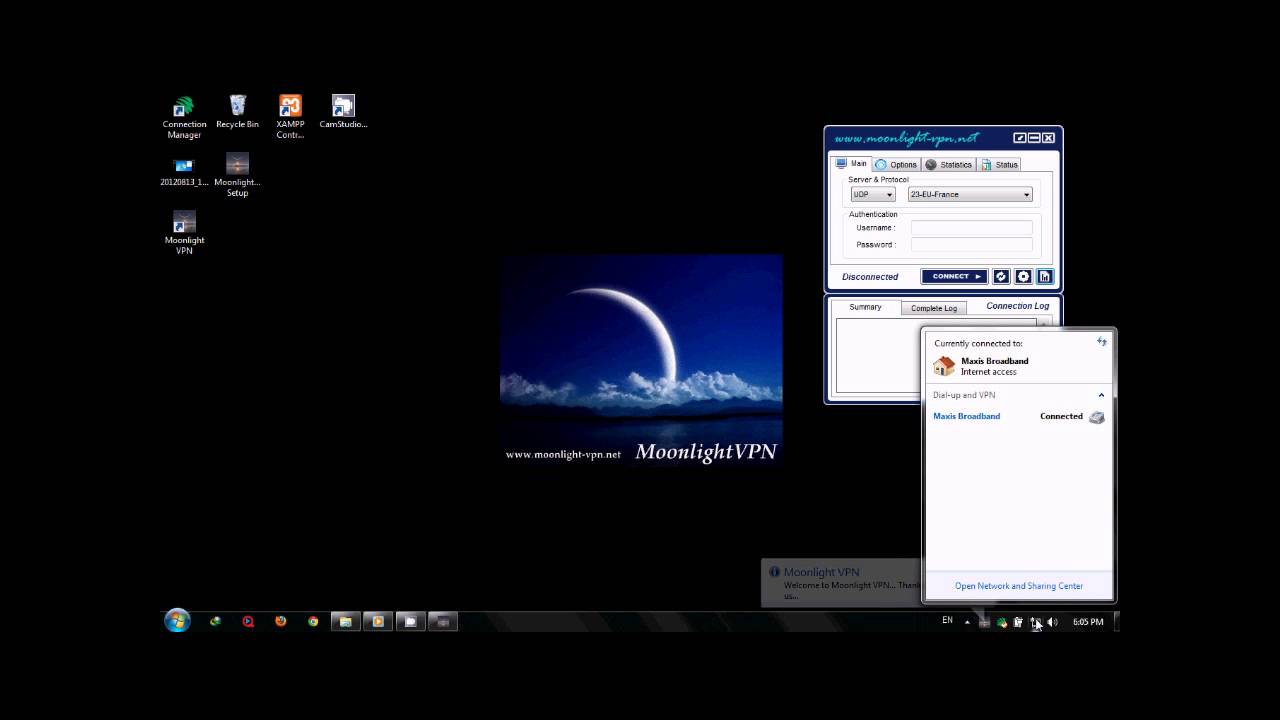The width and height of the screenshot is (1280, 720).
Task: Click the gear settings icon beside Connect
Action: [1023, 277]
